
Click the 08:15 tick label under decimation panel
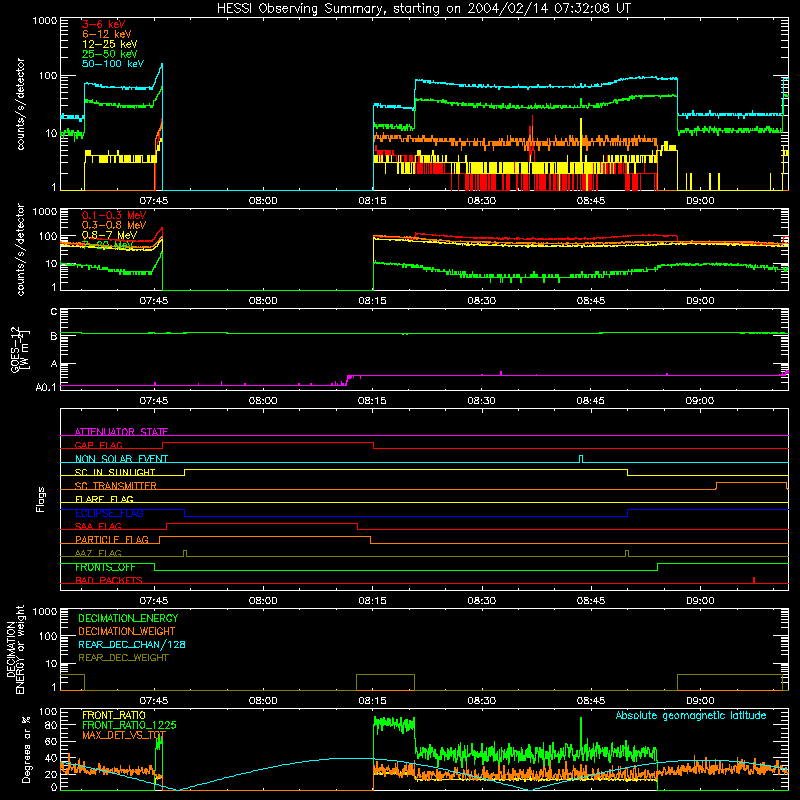pyautogui.click(x=372, y=701)
